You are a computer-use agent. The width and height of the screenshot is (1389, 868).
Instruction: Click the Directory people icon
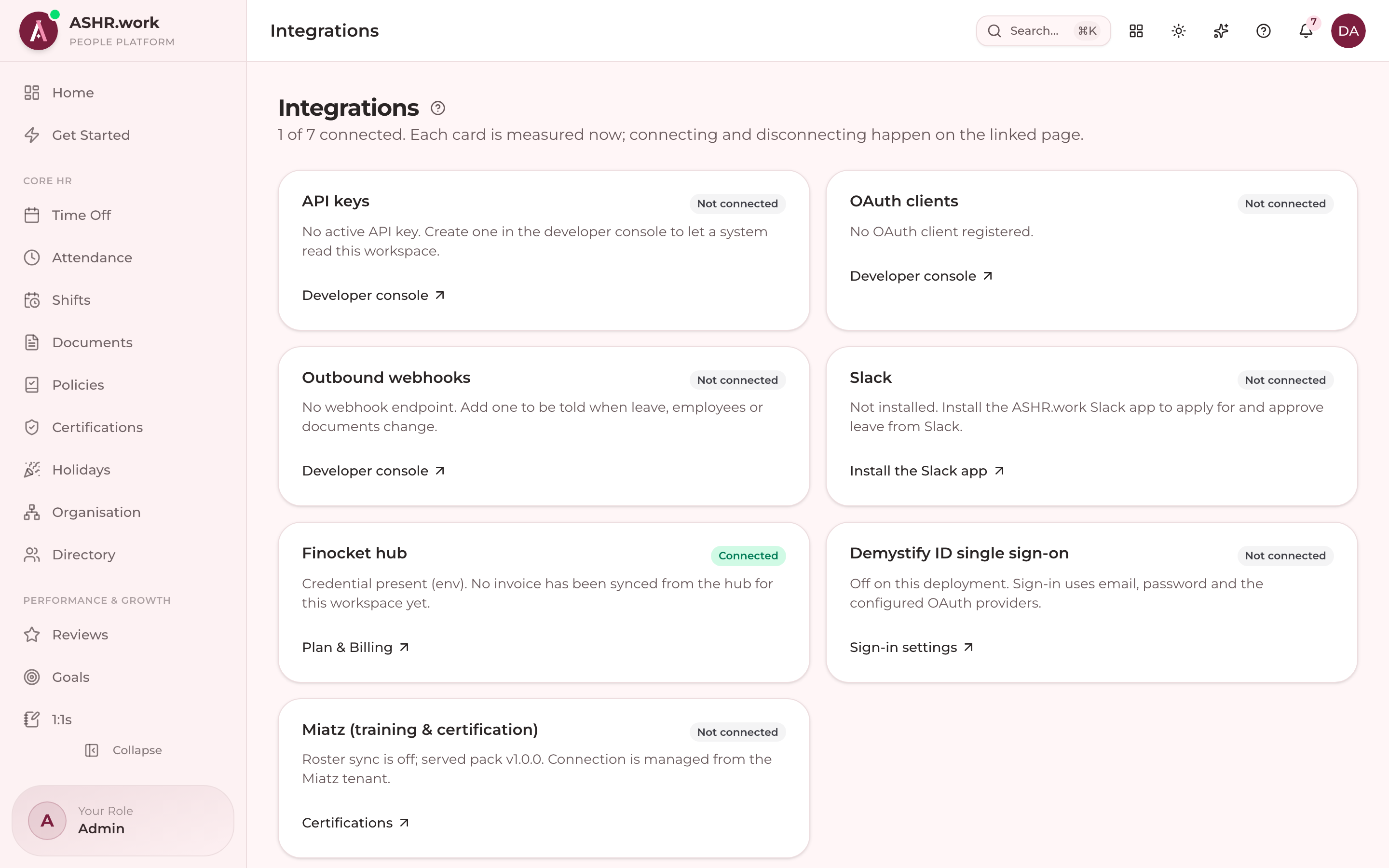click(31, 555)
